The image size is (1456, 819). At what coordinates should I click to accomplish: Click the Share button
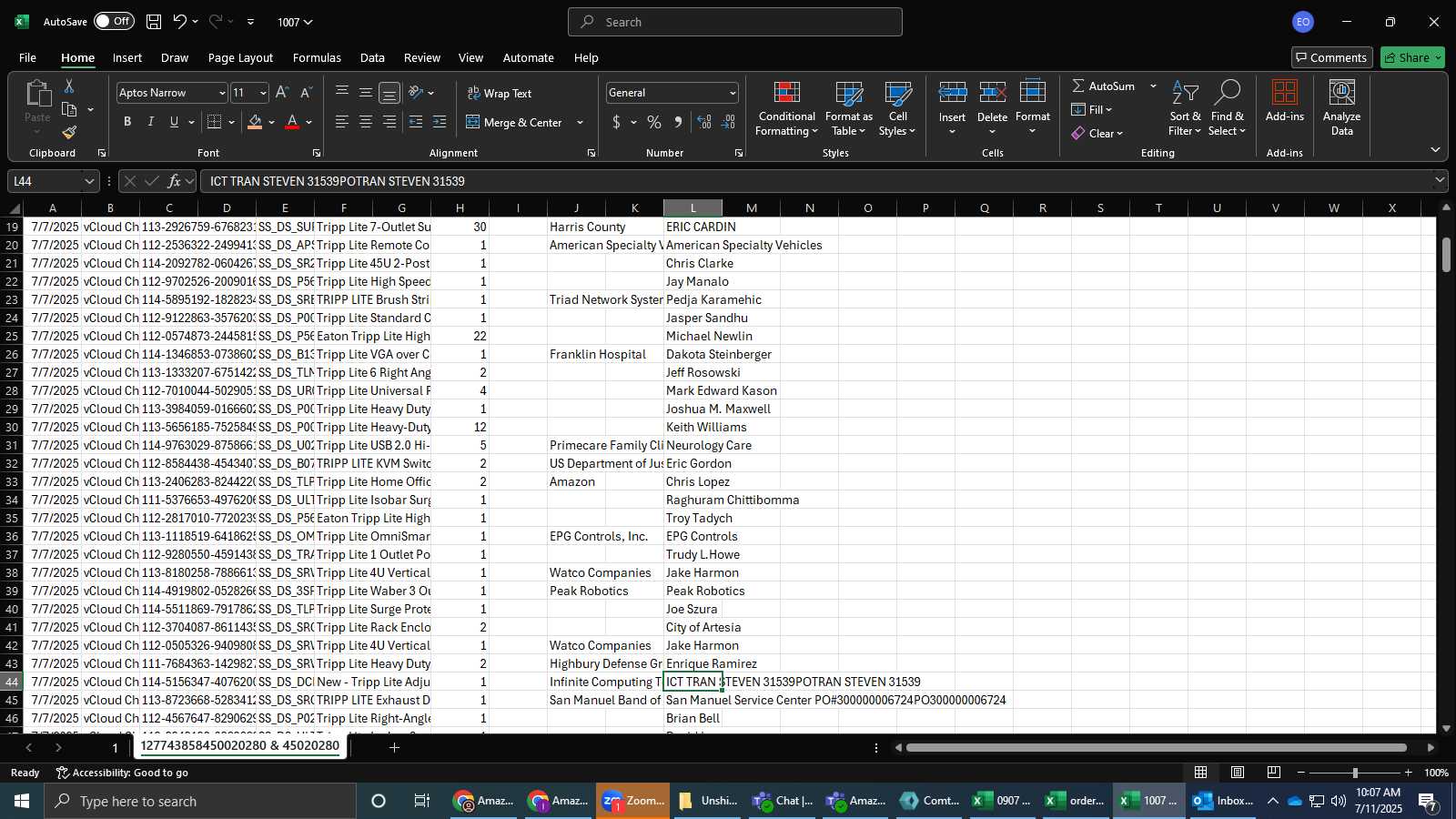1412,57
